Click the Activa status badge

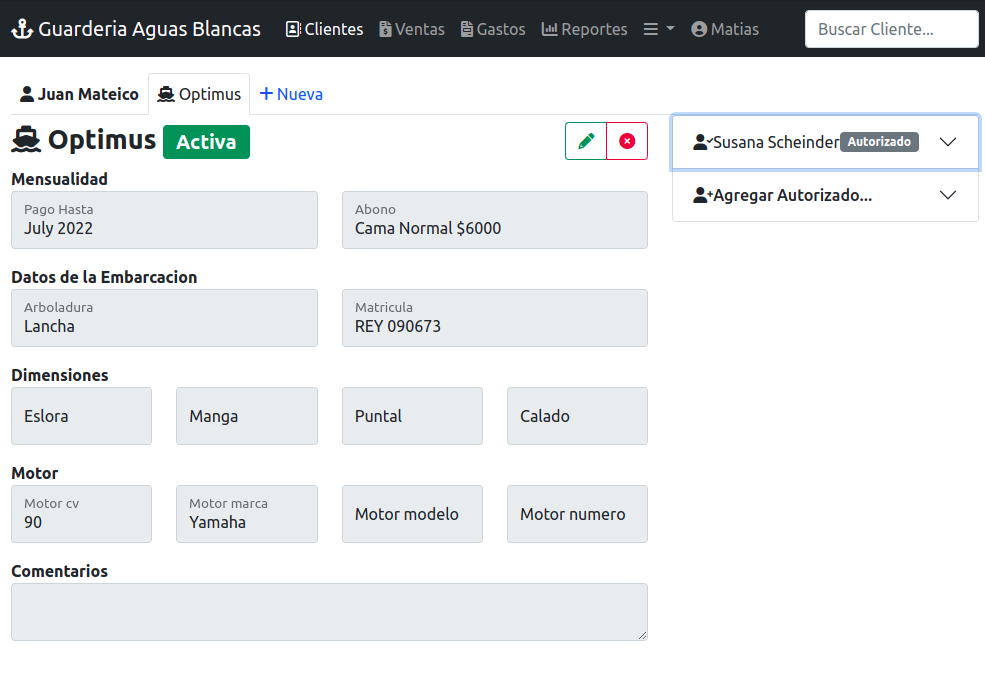coord(206,142)
